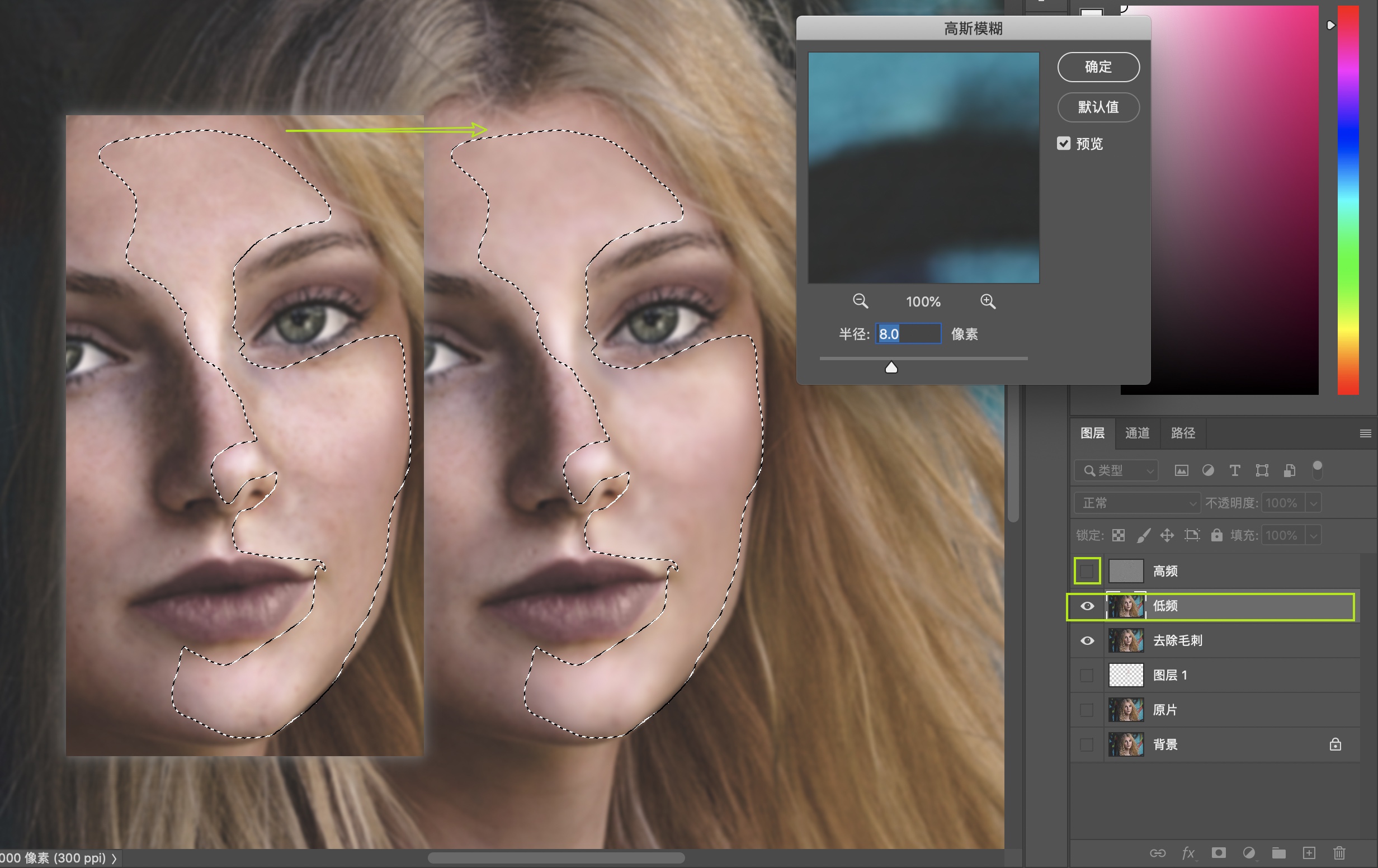Hide the 去除毛刺 layer
Image resolution: width=1378 pixels, height=868 pixels.
(x=1087, y=640)
